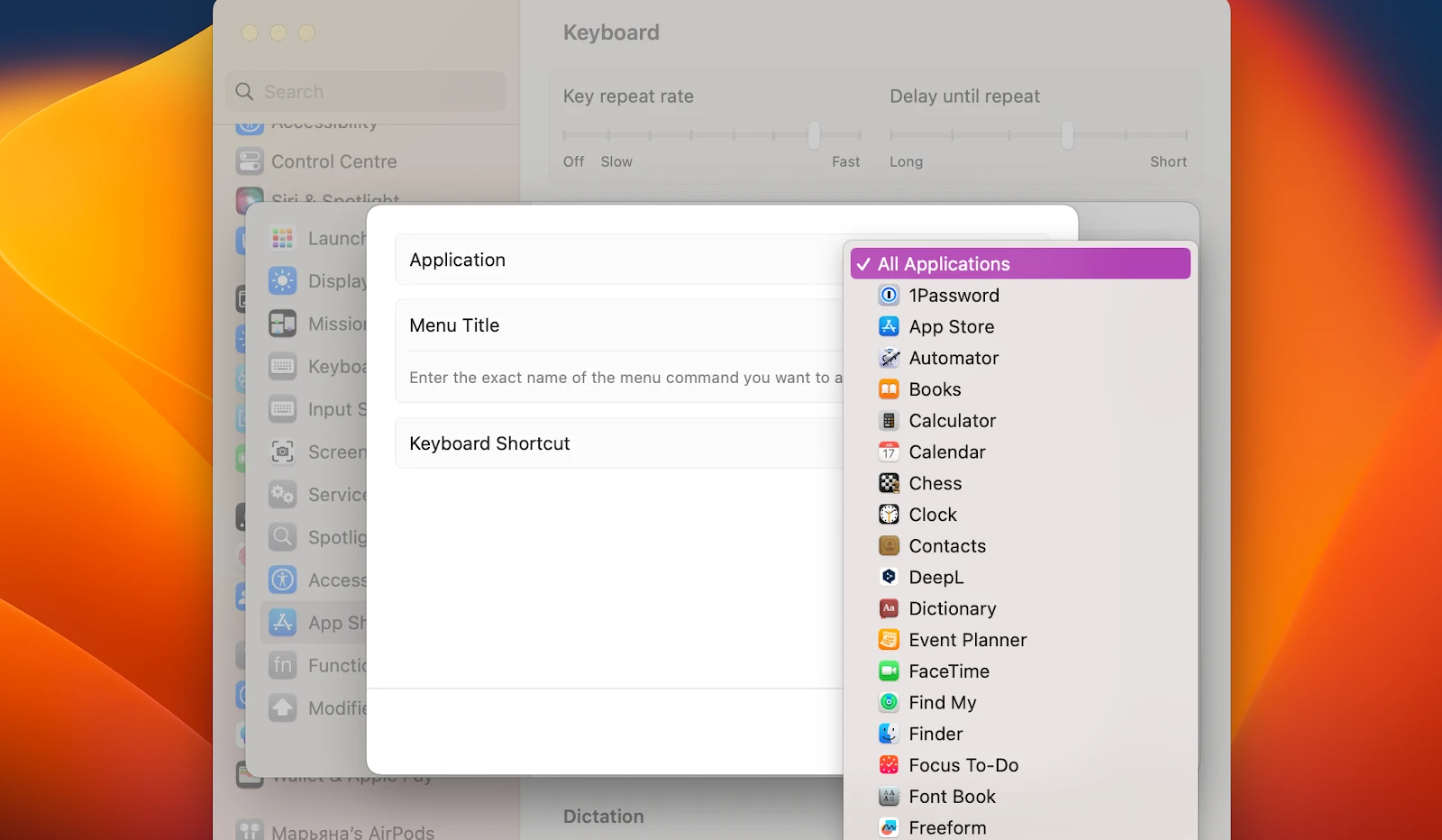
Task: Click the App Shortcuts sidebar icon
Action: pos(282,622)
